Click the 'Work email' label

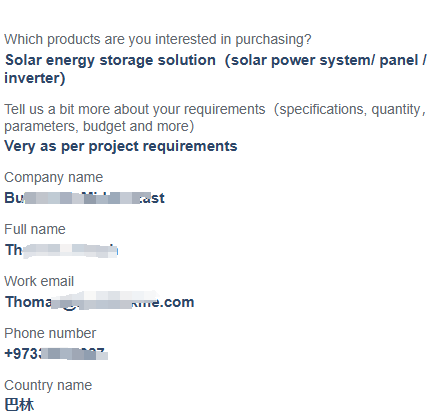[39, 281]
